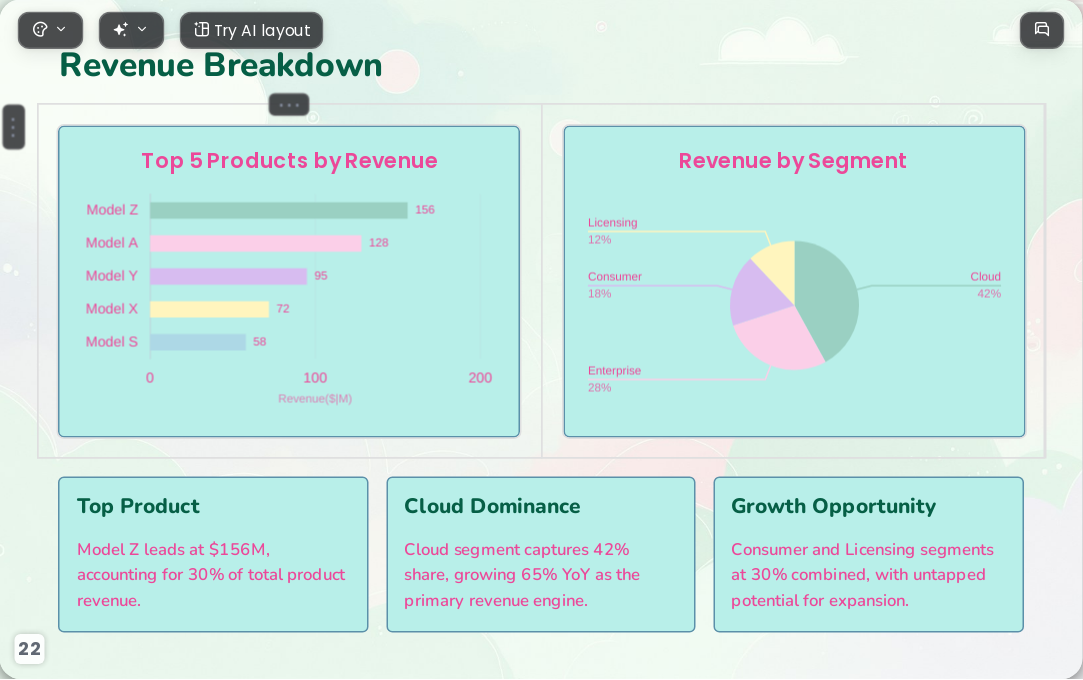Click the Cloud 42% pie label
The height and width of the screenshot is (680, 1083).
point(986,285)
